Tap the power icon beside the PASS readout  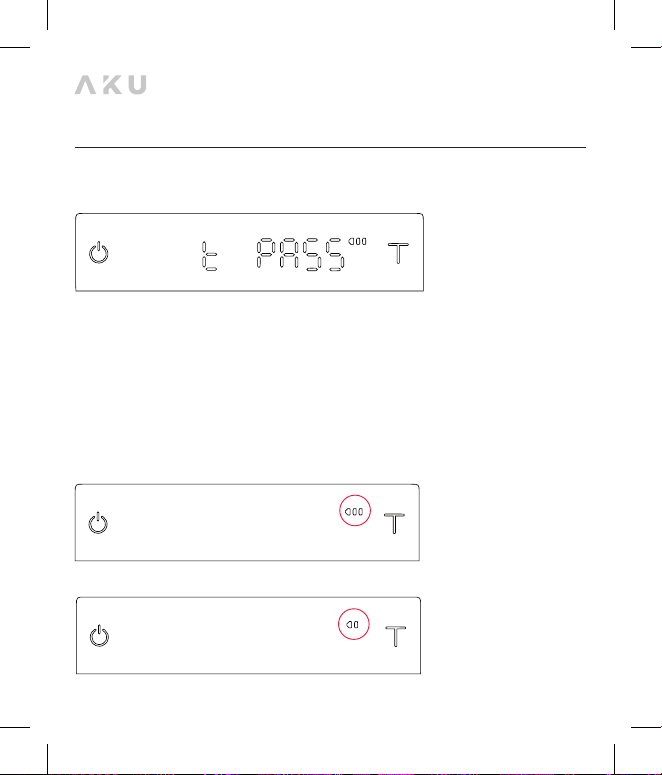click(x=99, y=253)
